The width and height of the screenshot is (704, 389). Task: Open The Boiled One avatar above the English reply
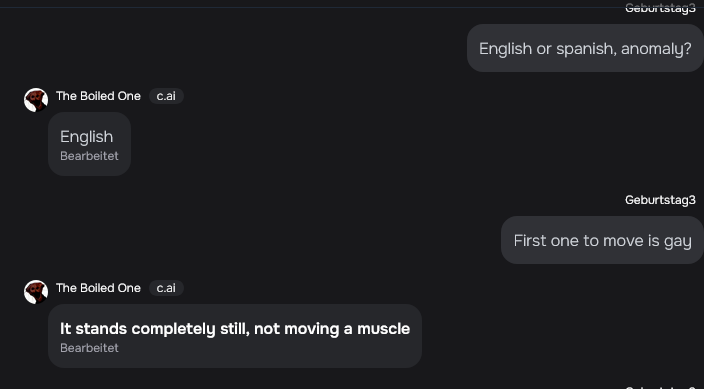[x=36, y=100]
